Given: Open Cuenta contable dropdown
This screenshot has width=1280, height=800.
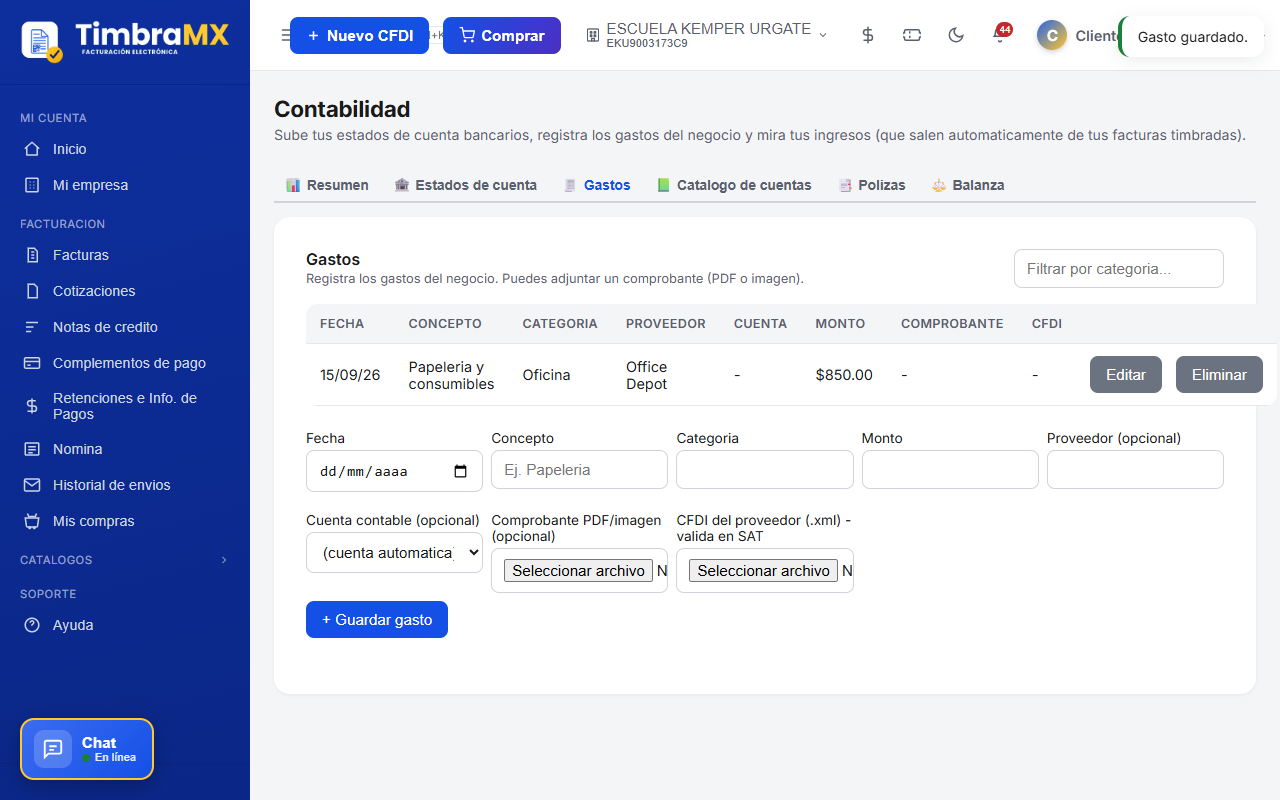Looking at the screenshot, I should pyautogui.click(x=394, y=552).
